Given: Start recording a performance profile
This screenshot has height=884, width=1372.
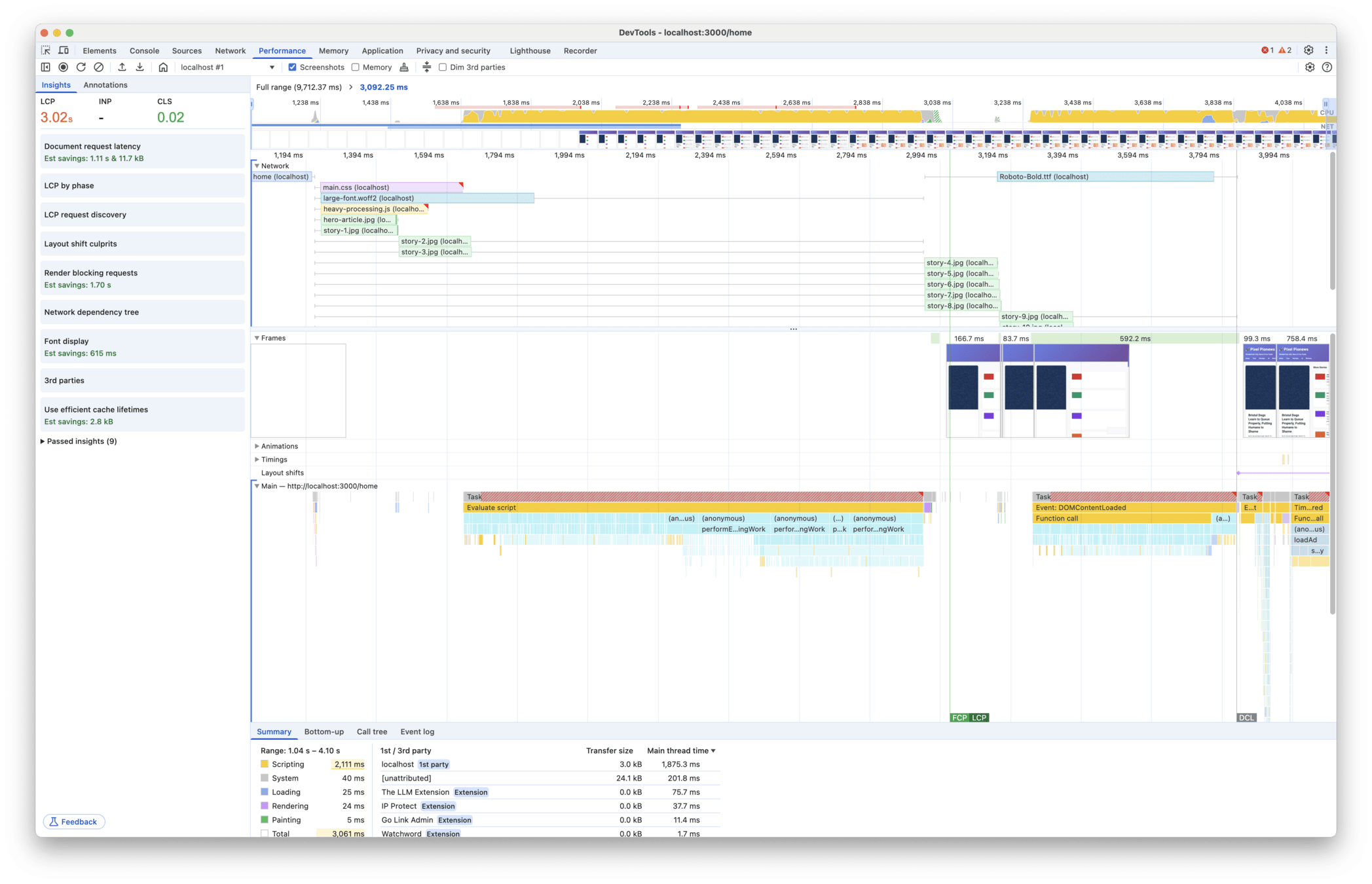Looking at the screenshot, I should tap(64, 67).
